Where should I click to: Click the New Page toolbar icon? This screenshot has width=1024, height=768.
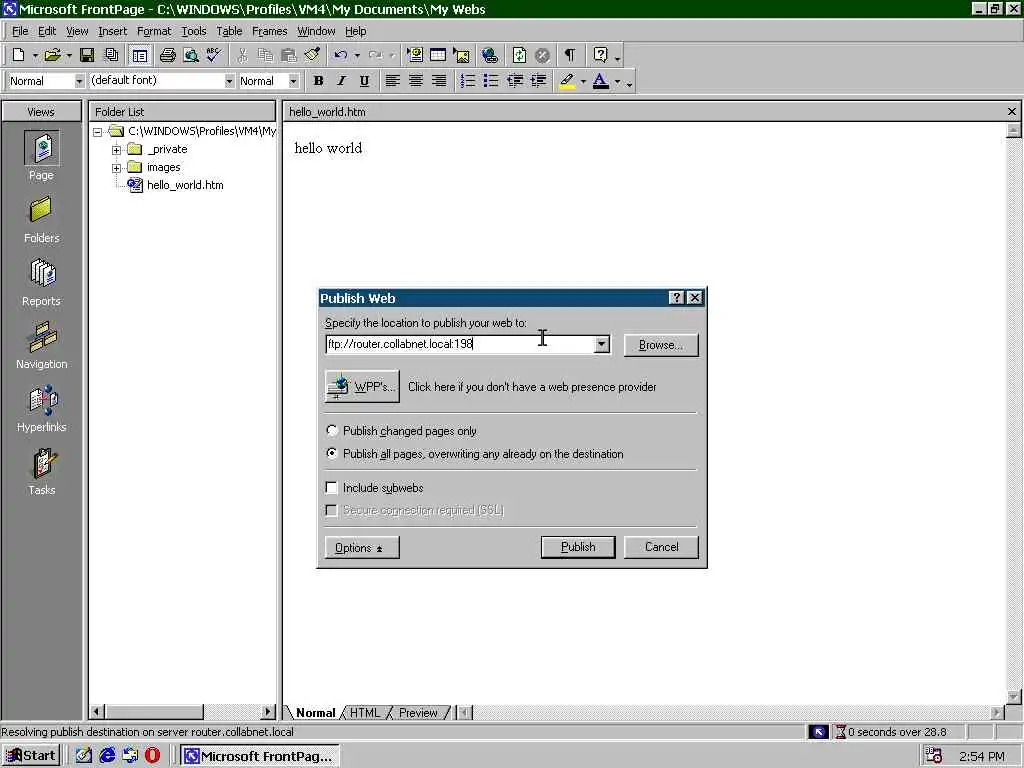tap(18, 56)
